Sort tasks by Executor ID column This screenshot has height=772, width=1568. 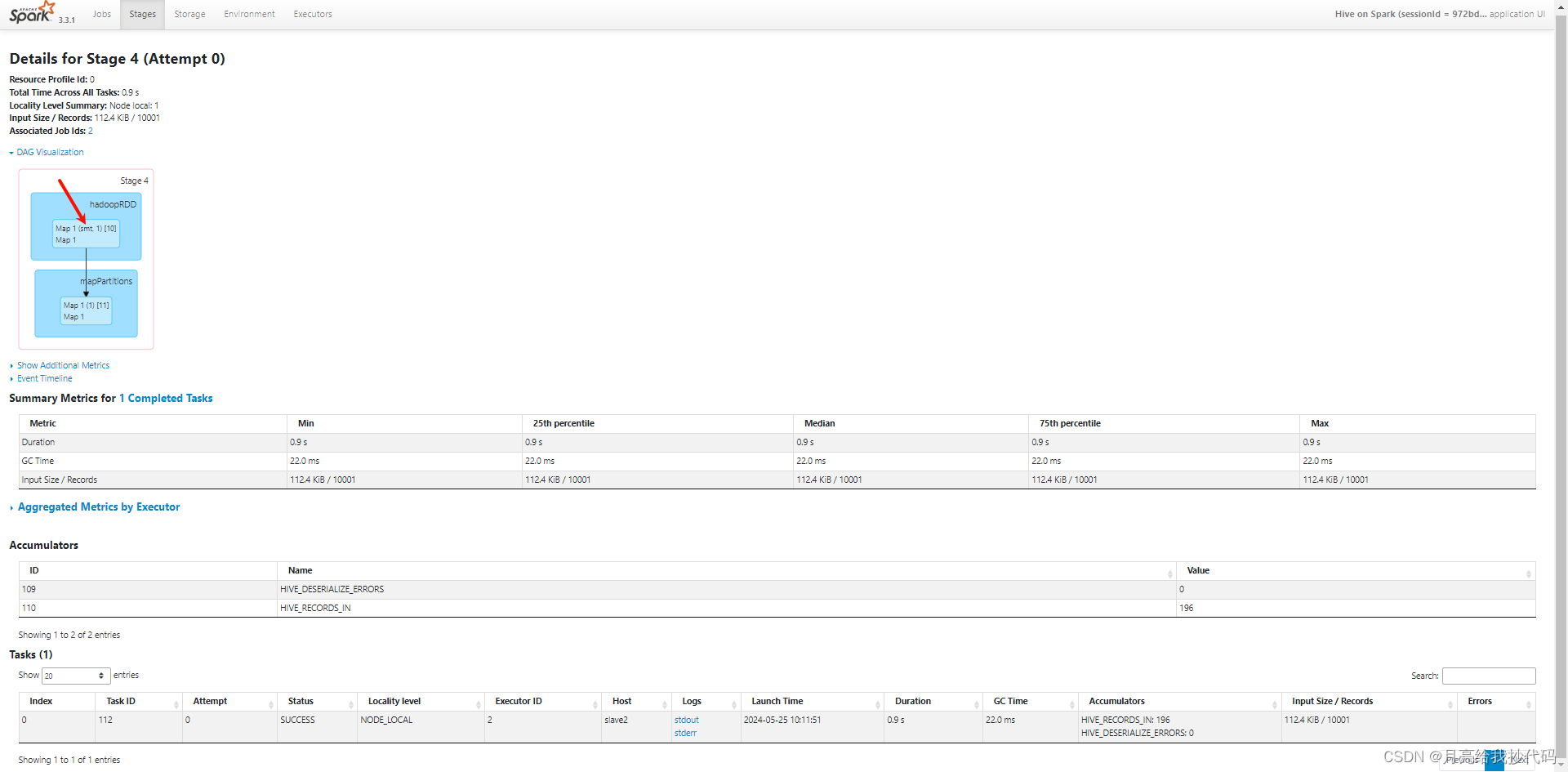543,701
